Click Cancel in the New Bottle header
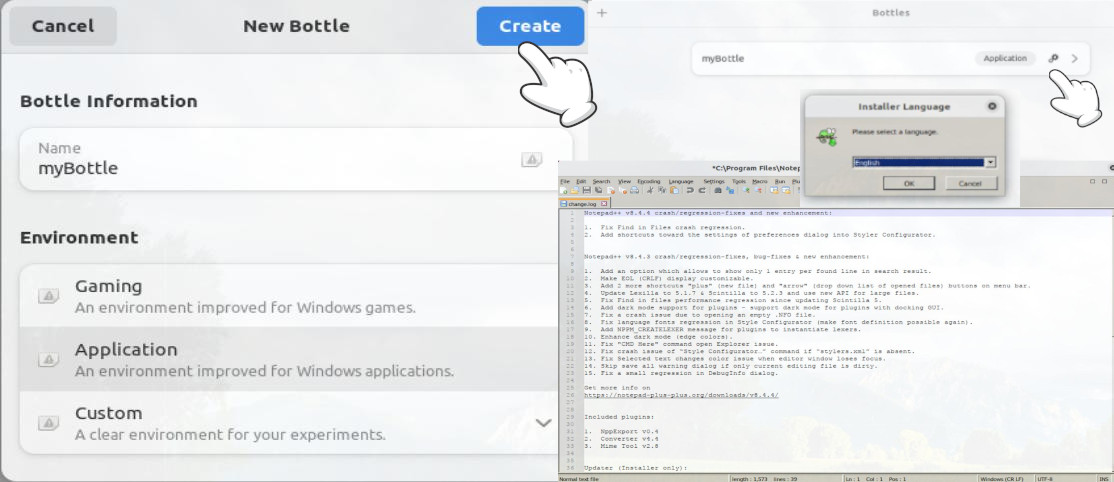This screenshot has width=1114, height=482. coord(63,26)
